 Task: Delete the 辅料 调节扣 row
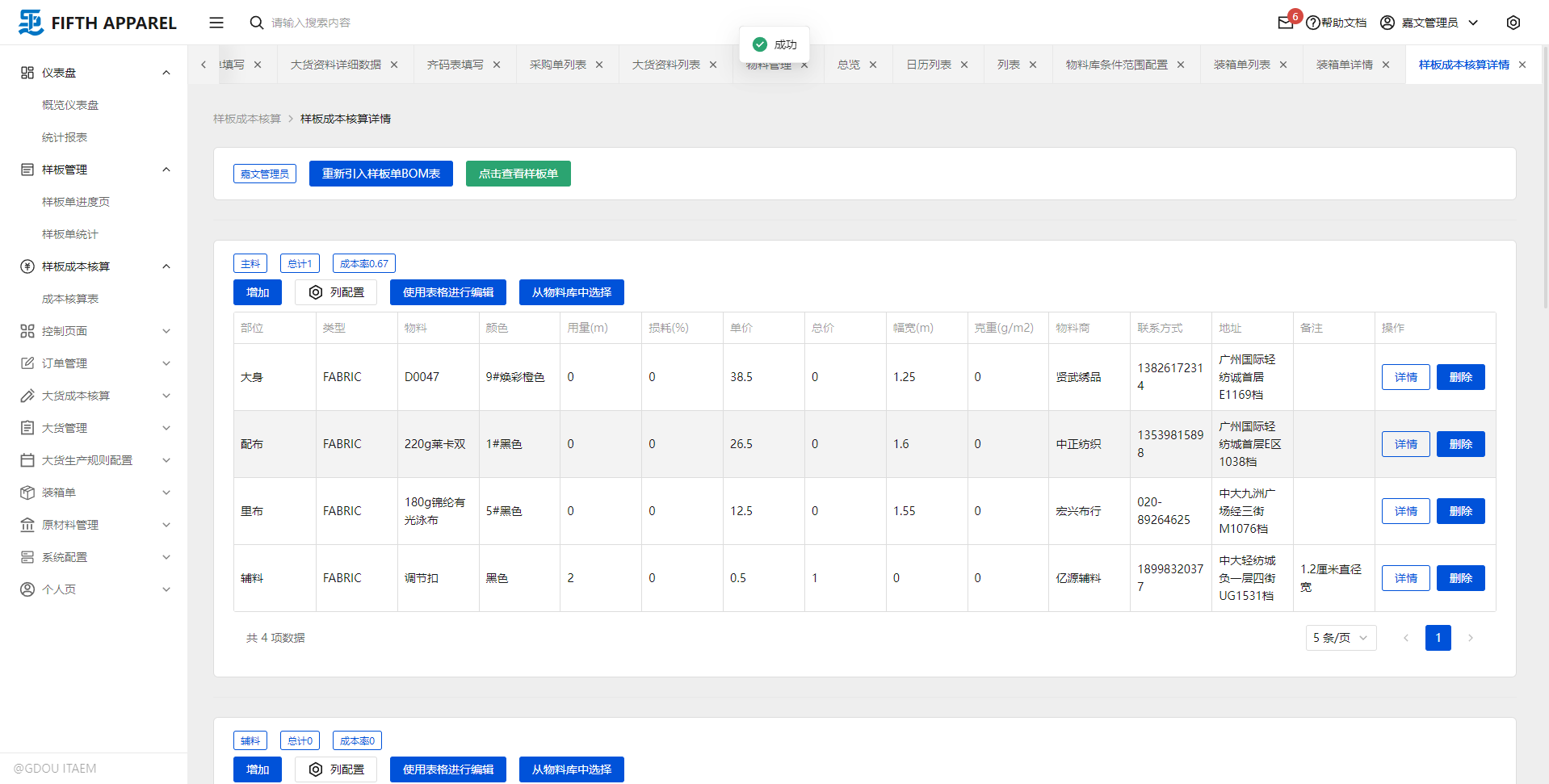pos(1461,578)
